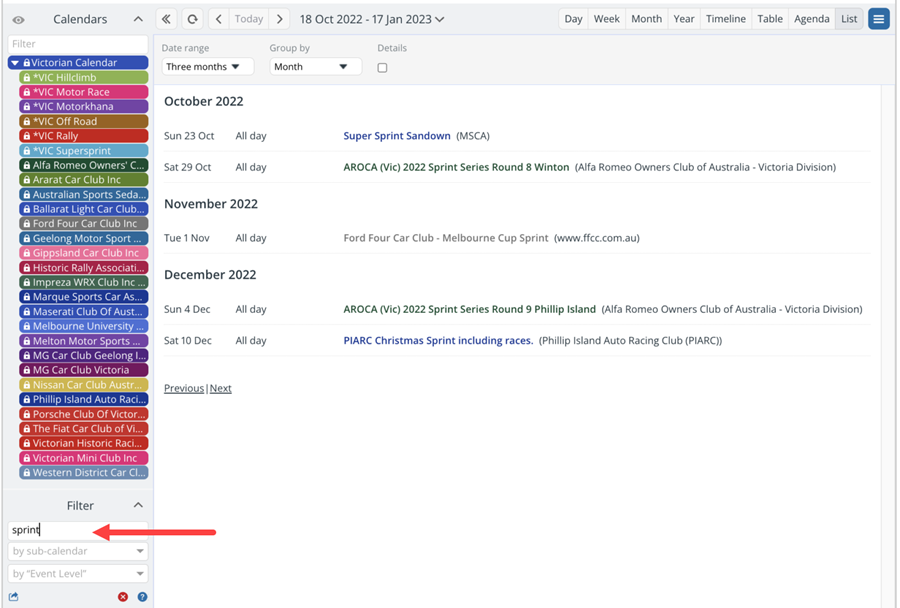Click the text filter field containing sprint
This screenshot has width=900, height=608.
78,530
